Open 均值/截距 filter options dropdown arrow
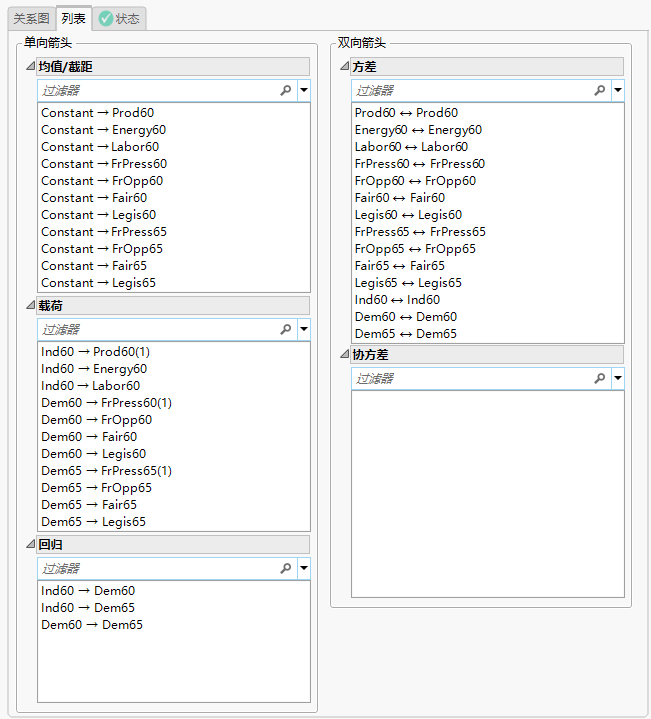 [x=303, y=90]
